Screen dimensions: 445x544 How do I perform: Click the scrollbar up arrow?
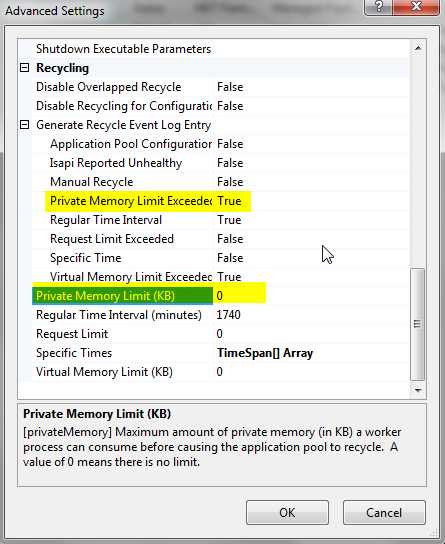(418, 48)
